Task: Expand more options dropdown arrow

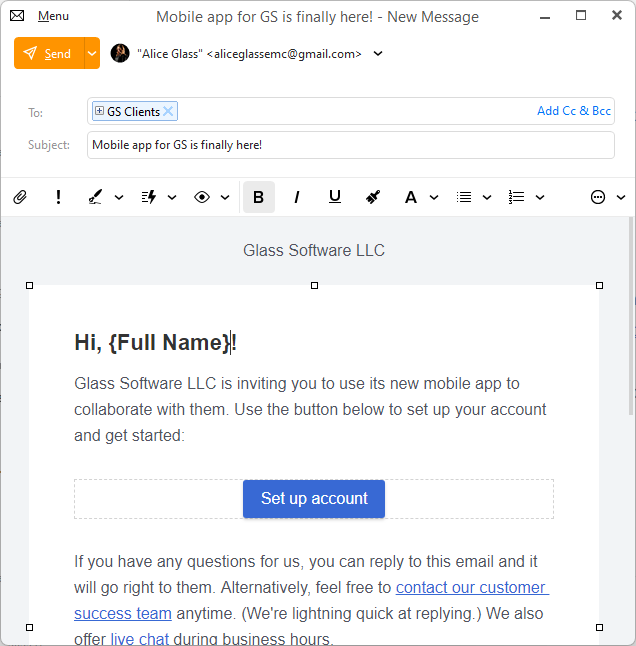Action: click(621, 197)
